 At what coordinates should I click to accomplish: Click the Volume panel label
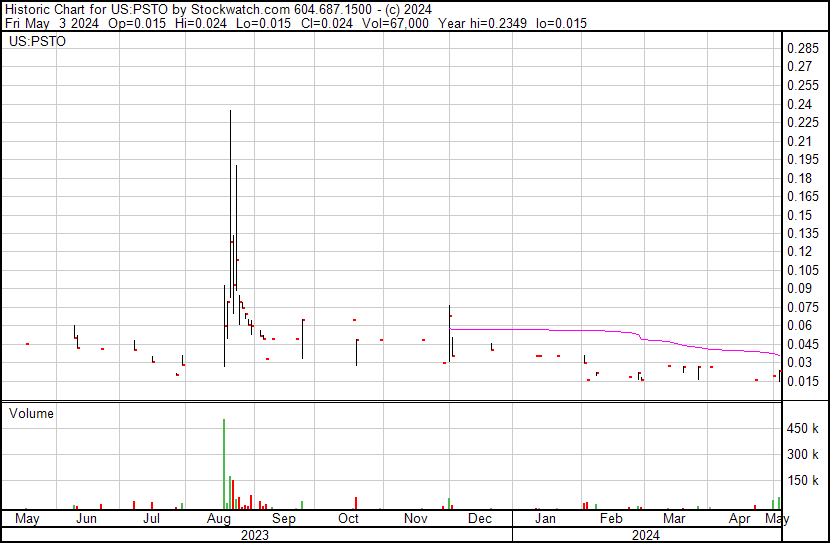pyautogui.click(x=31, y=413)
